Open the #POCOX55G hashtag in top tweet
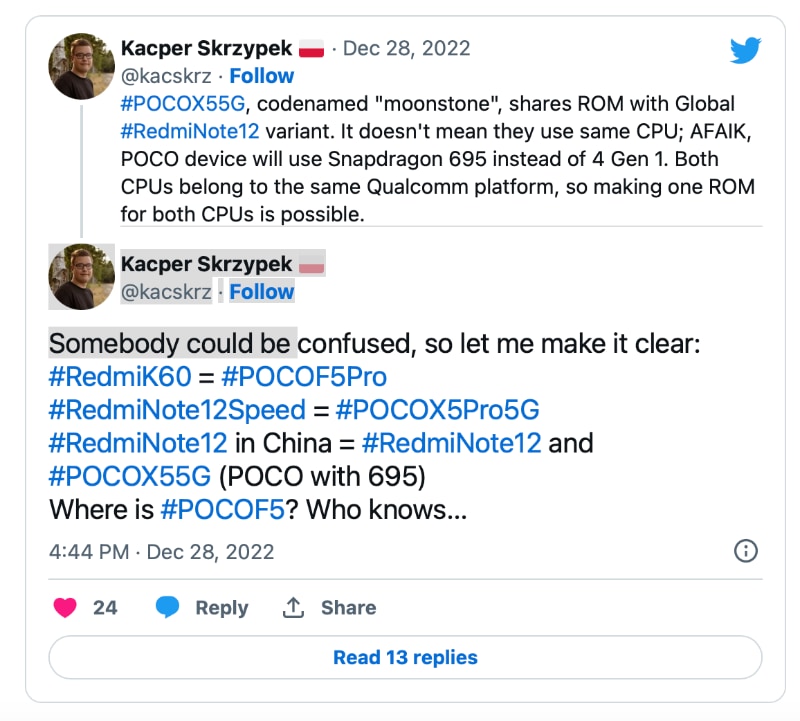800x721 pixels. [184, 104]
